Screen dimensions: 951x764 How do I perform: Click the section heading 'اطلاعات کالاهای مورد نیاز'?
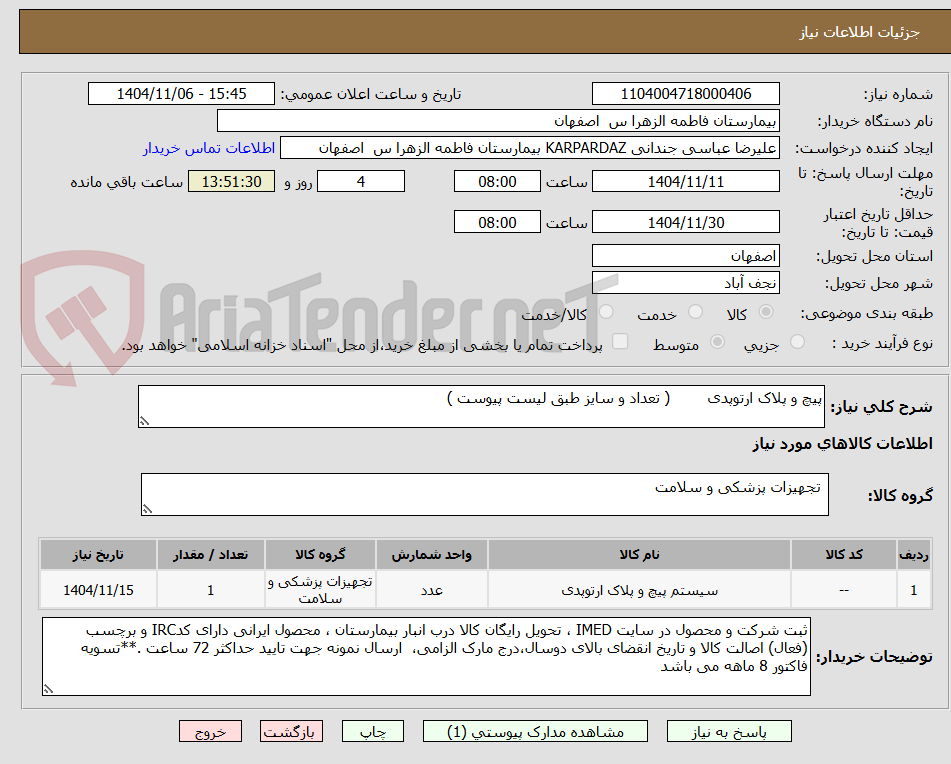(842, 443)
